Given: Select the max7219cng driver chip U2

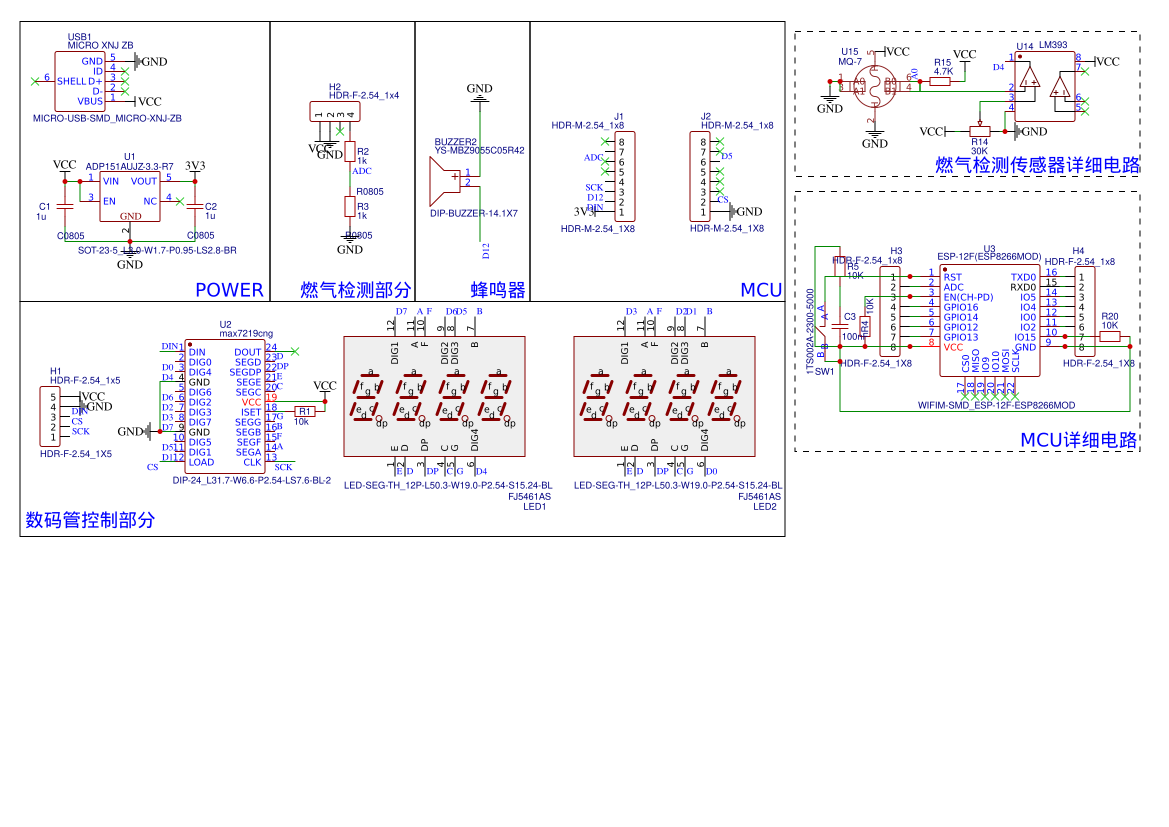Looking at the screenshot, I should point(225,406).
